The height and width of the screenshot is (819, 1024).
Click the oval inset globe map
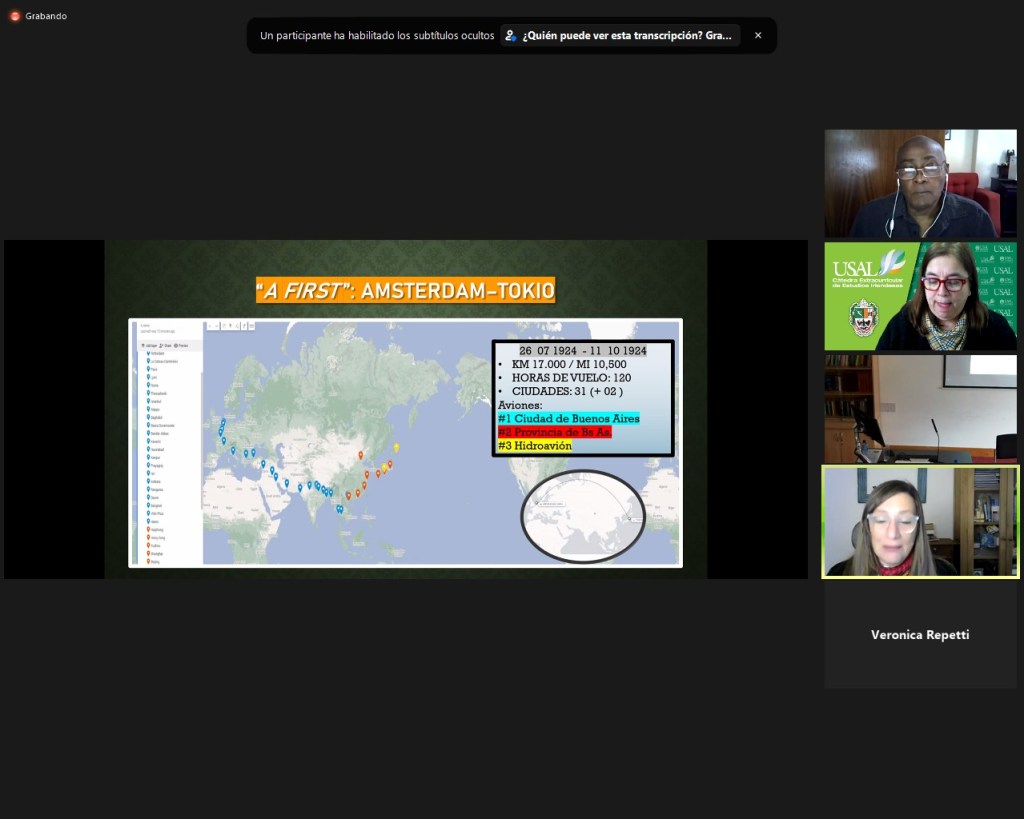pos(582,516)
